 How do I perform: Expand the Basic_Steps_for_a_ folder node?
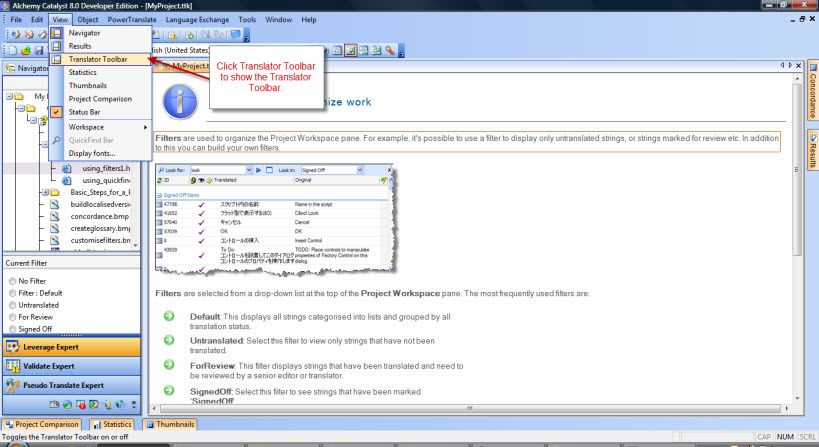coord(45,192)
